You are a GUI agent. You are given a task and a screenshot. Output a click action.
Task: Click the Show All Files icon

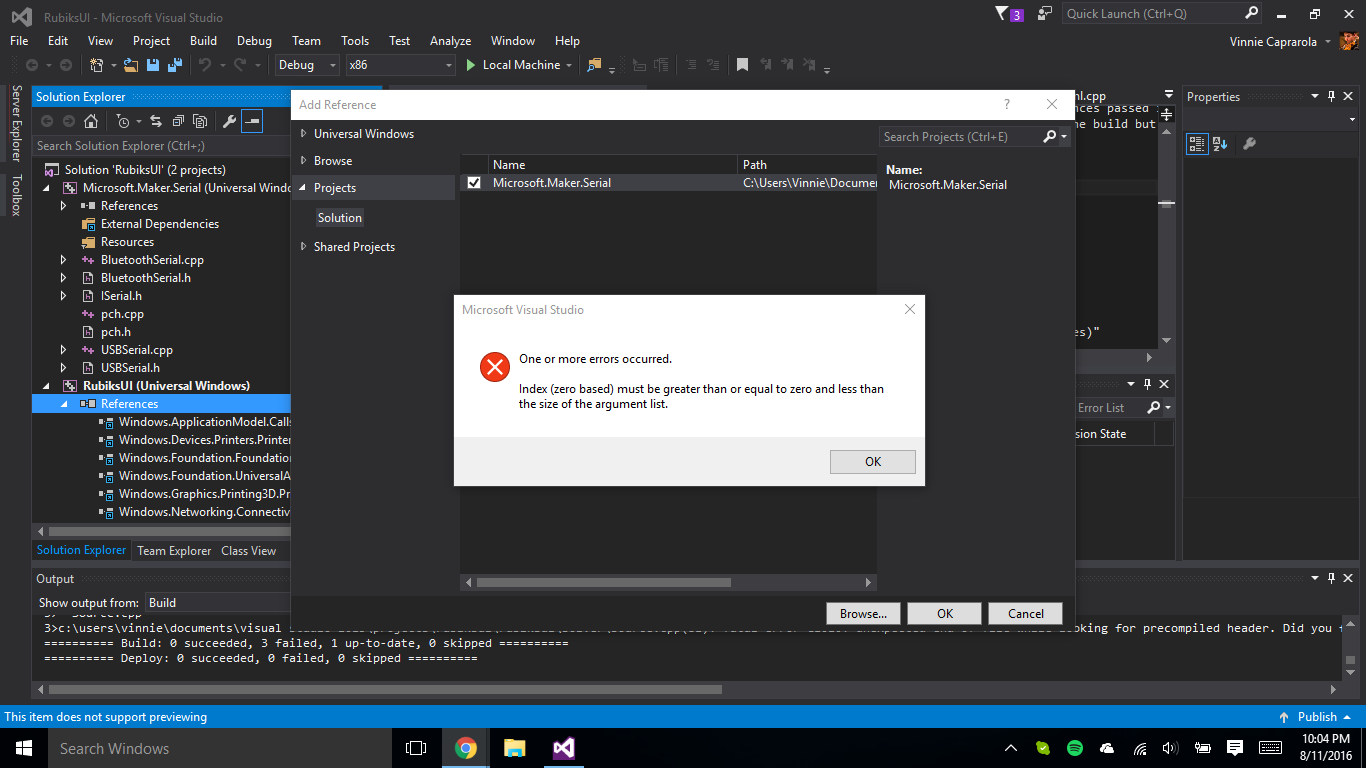200,121
